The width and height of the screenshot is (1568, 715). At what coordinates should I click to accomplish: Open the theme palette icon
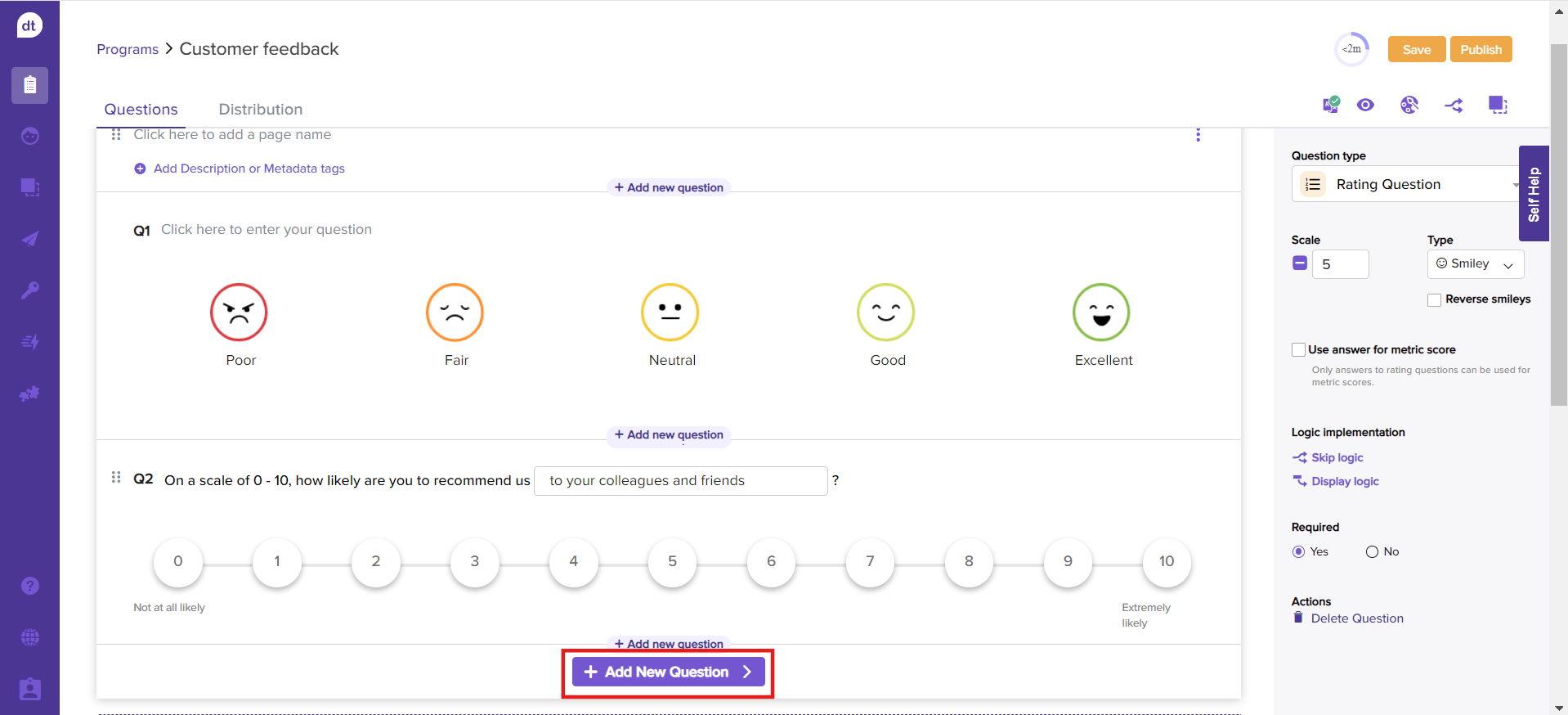point(1409,105)
